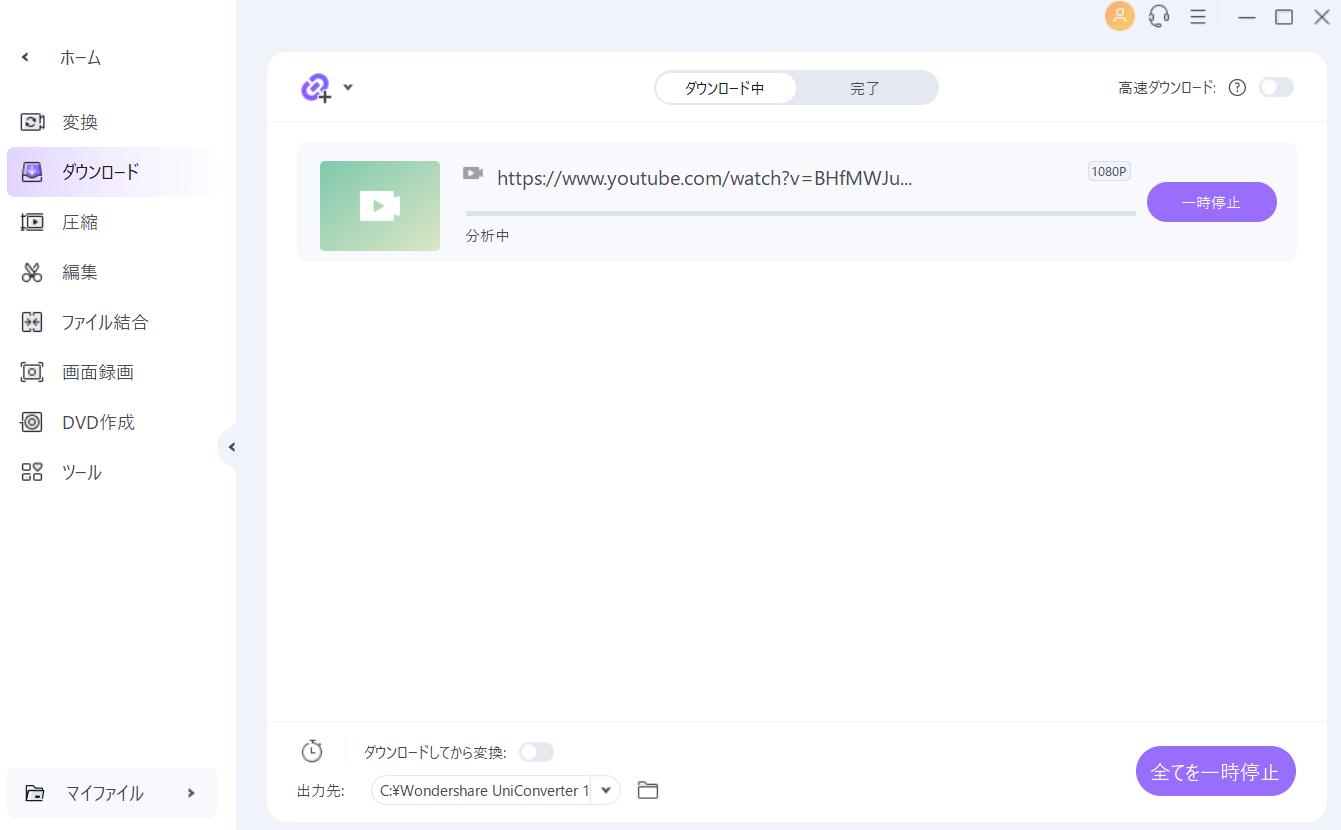Minimize the UniConverter window

tap(1246, 17)
